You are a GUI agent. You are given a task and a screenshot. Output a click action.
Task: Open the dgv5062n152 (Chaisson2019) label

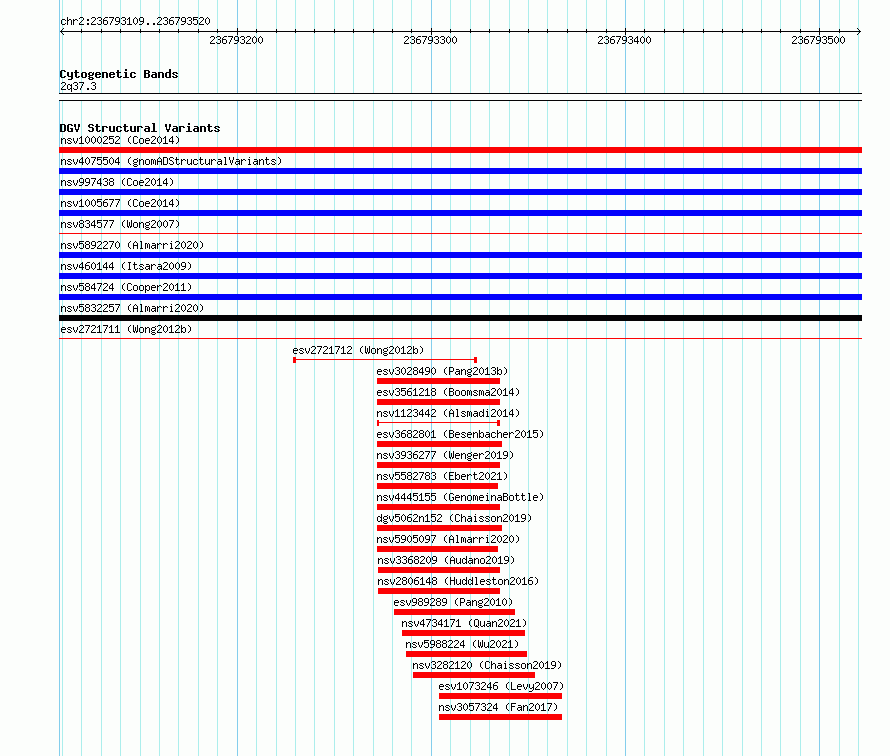point(454,518)
